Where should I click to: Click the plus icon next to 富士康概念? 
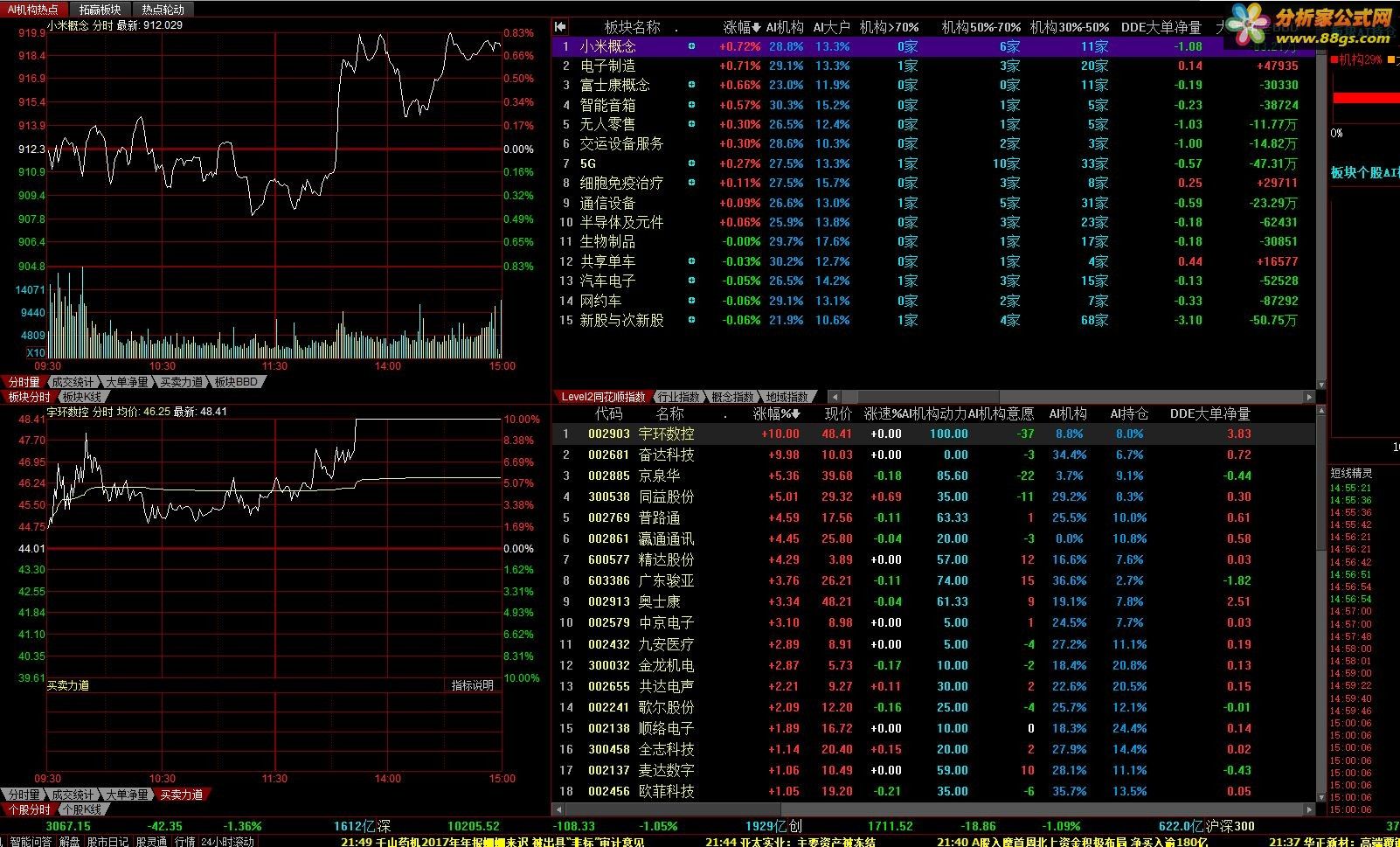[692, 85]
